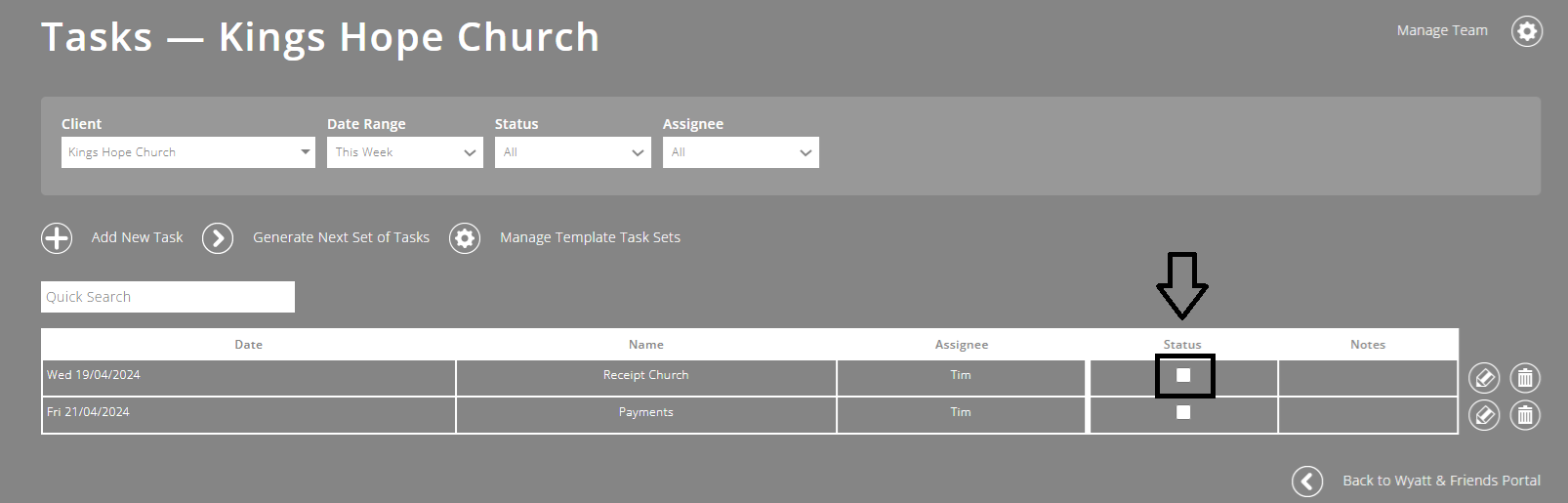Image resolution: width=1568 pixels, height=503 pixels.
Task: Open the Client dropdown
Action: click(x=188, y=152)
